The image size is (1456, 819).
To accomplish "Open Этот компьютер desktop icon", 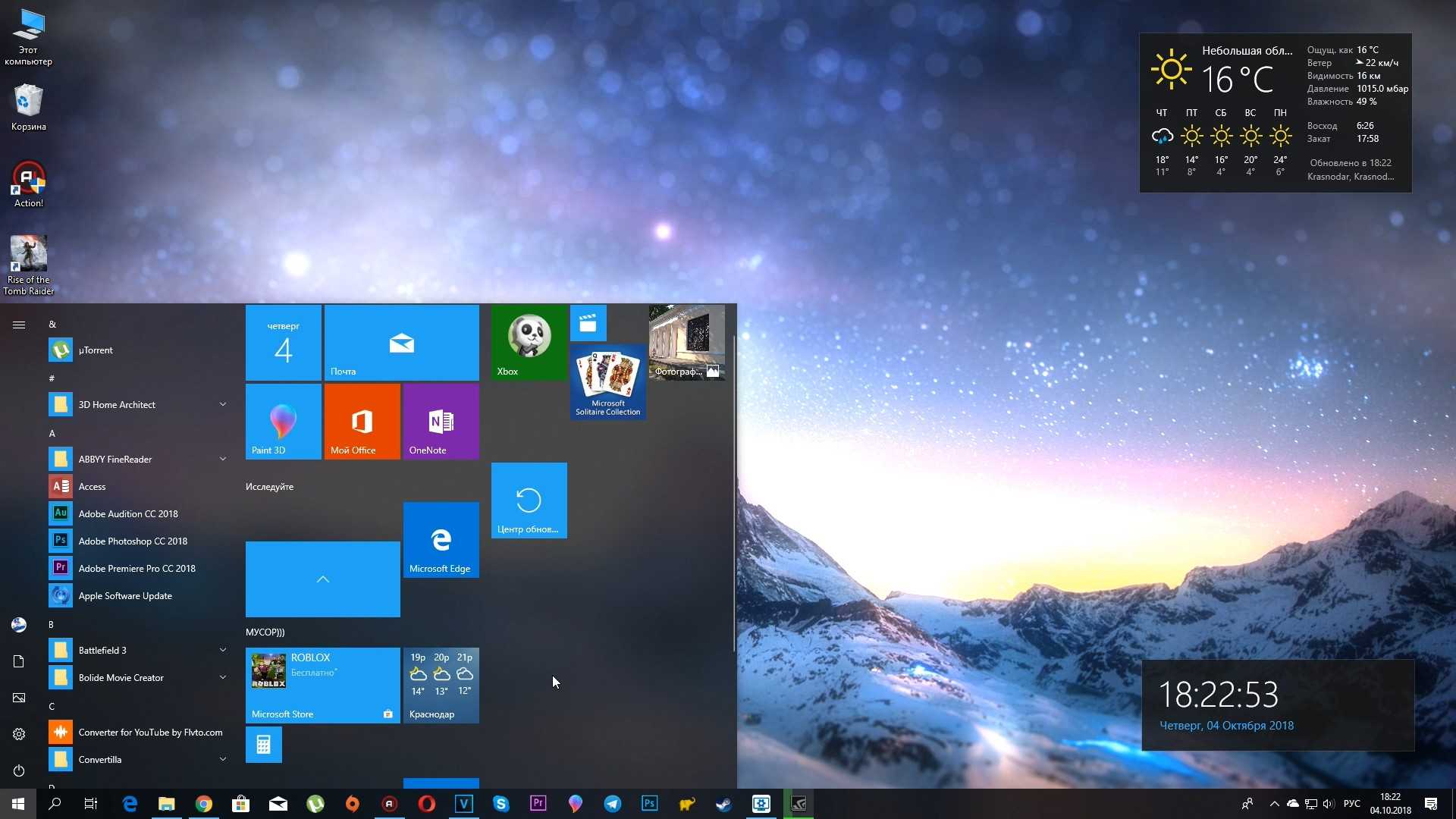I will tap(29, 38).
